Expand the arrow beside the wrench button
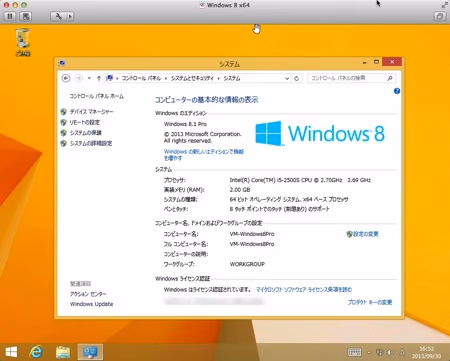Image resolution: width=450 pixels, height=361 pixels. [70, 16]
